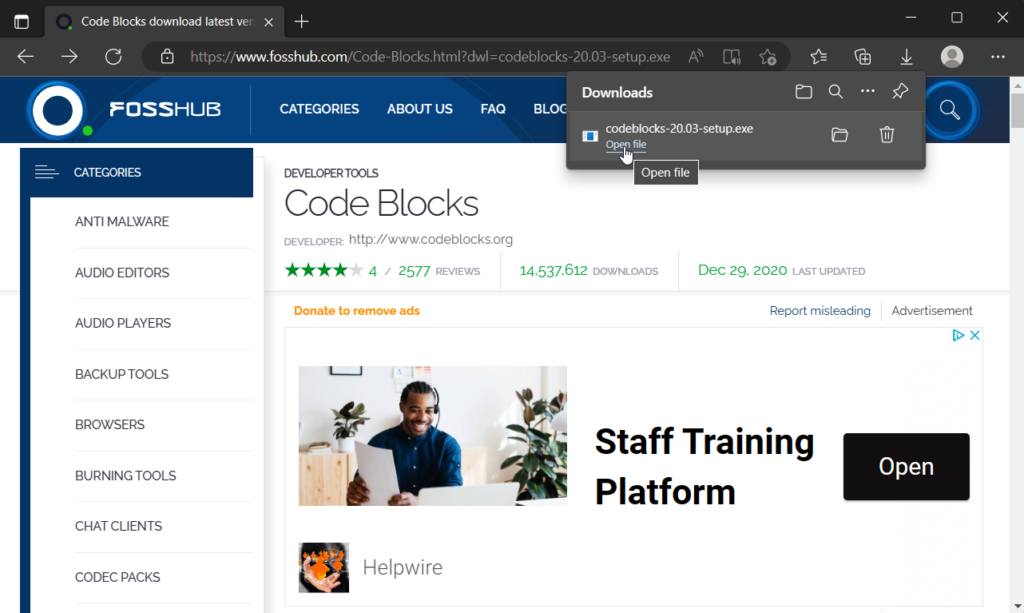This screenshot has height=613, width=1024.
Task: Click the browser Back arrow
Action: [x=25, y=57]
